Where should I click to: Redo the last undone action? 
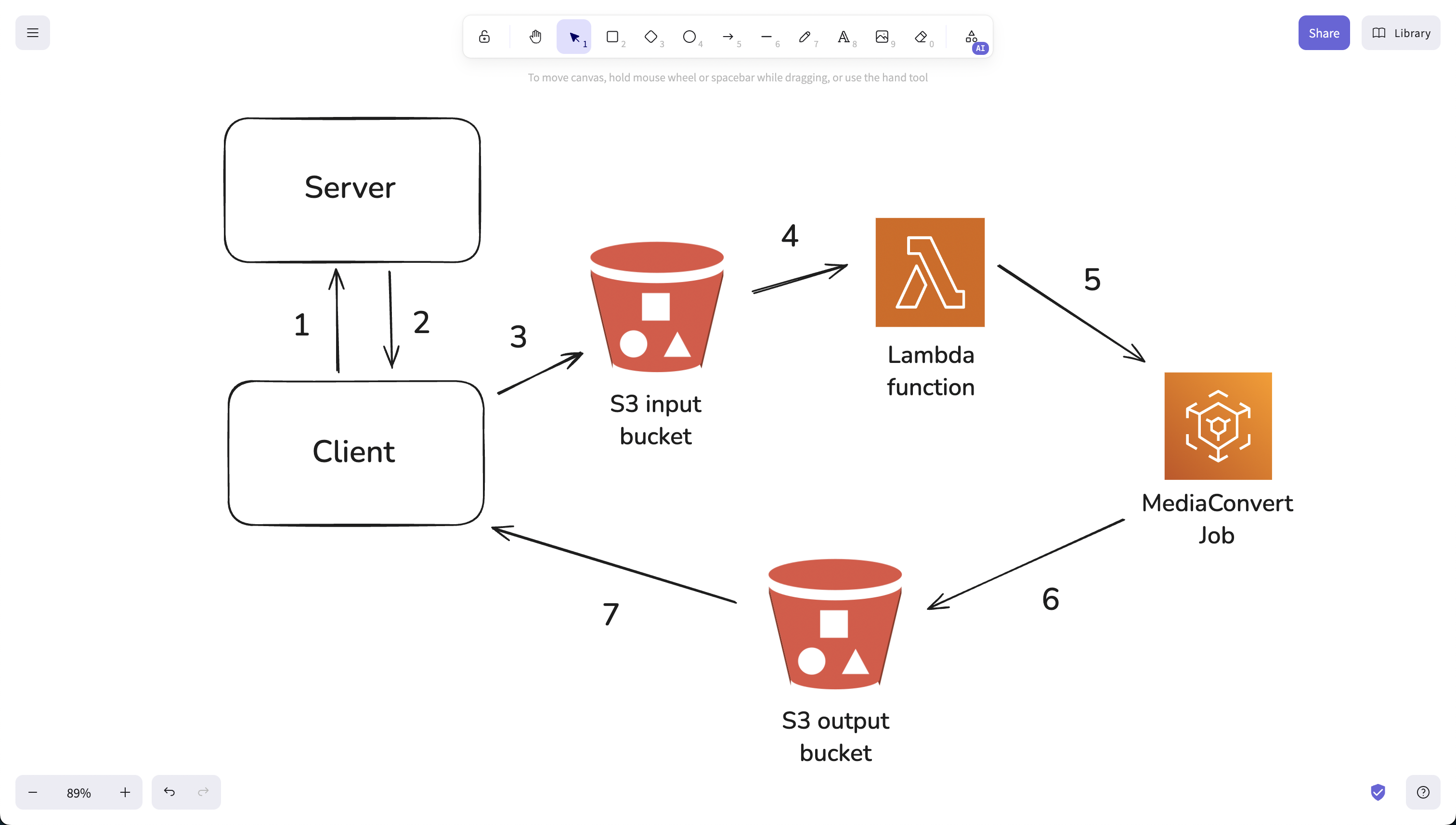coord(204,792)
